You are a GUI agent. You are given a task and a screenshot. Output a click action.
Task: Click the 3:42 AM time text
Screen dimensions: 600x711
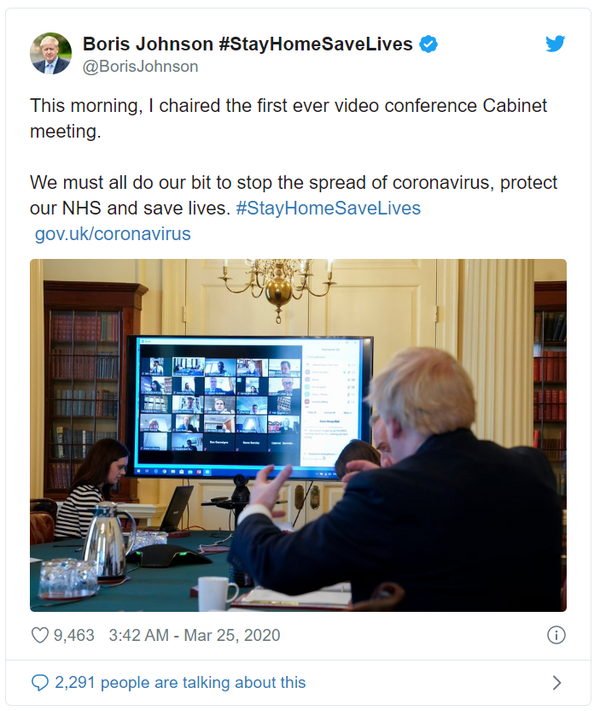click(139, 635)
